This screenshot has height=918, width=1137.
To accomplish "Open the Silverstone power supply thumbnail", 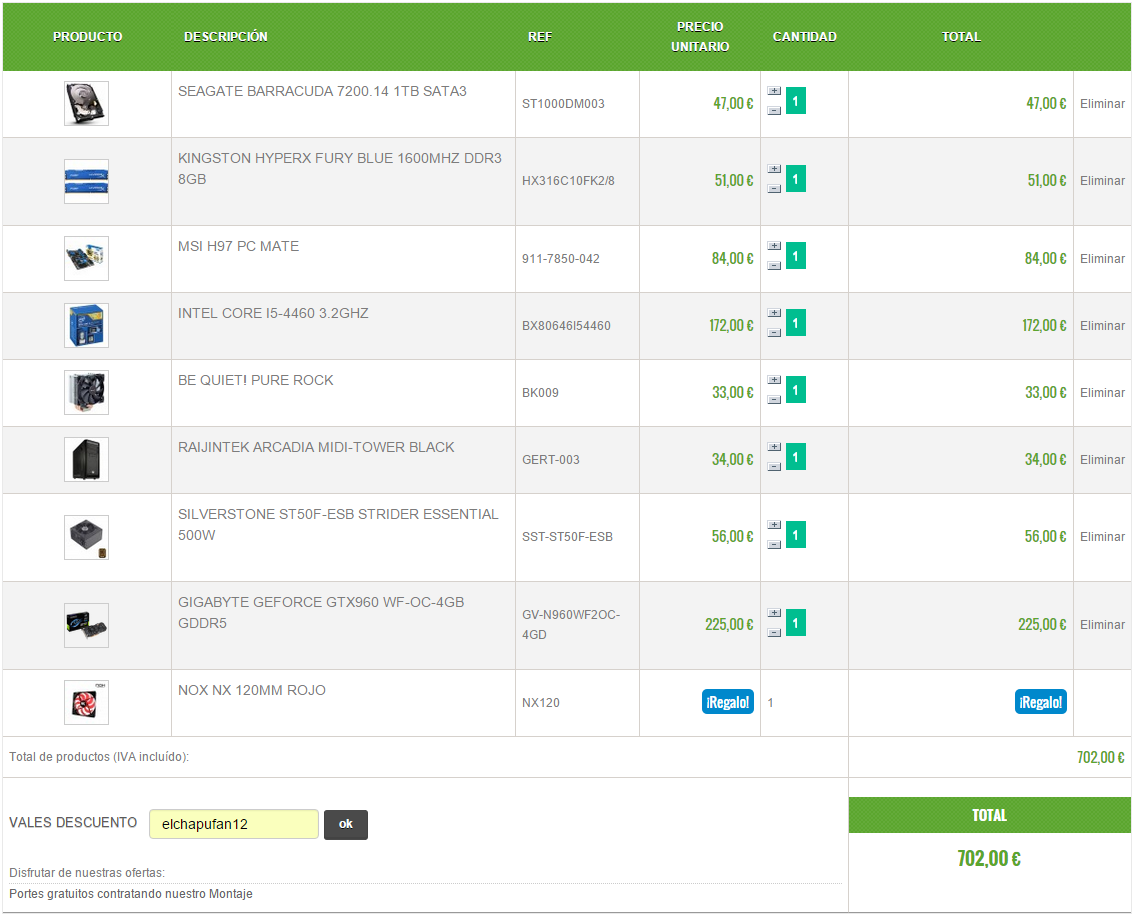I will 86,537.
